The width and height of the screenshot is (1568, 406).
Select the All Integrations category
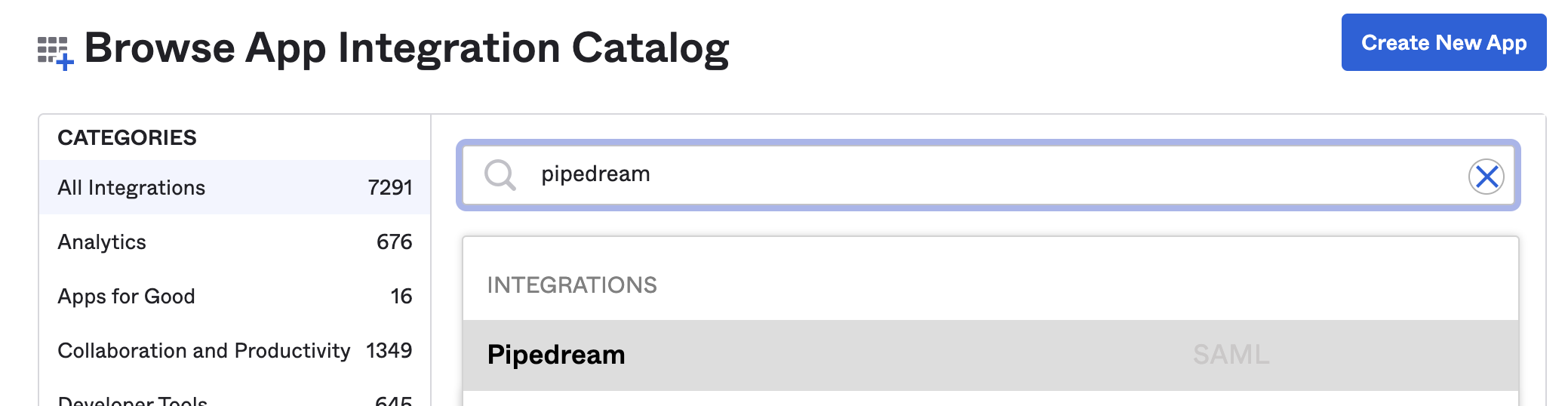tap(131, 188)
